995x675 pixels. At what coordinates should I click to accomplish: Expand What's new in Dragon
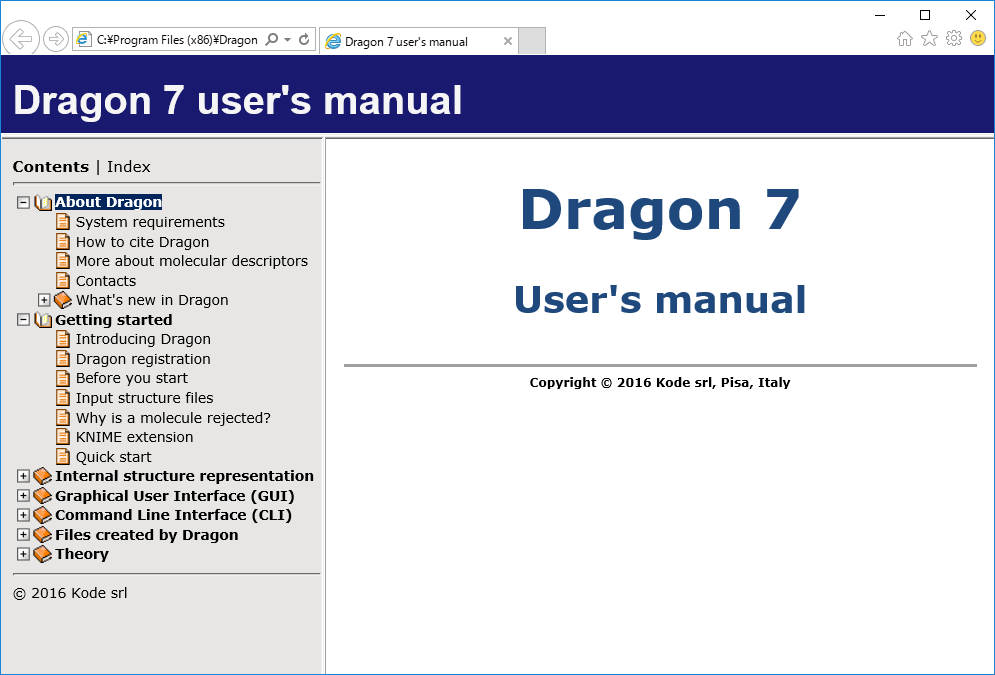coord(44,300)
